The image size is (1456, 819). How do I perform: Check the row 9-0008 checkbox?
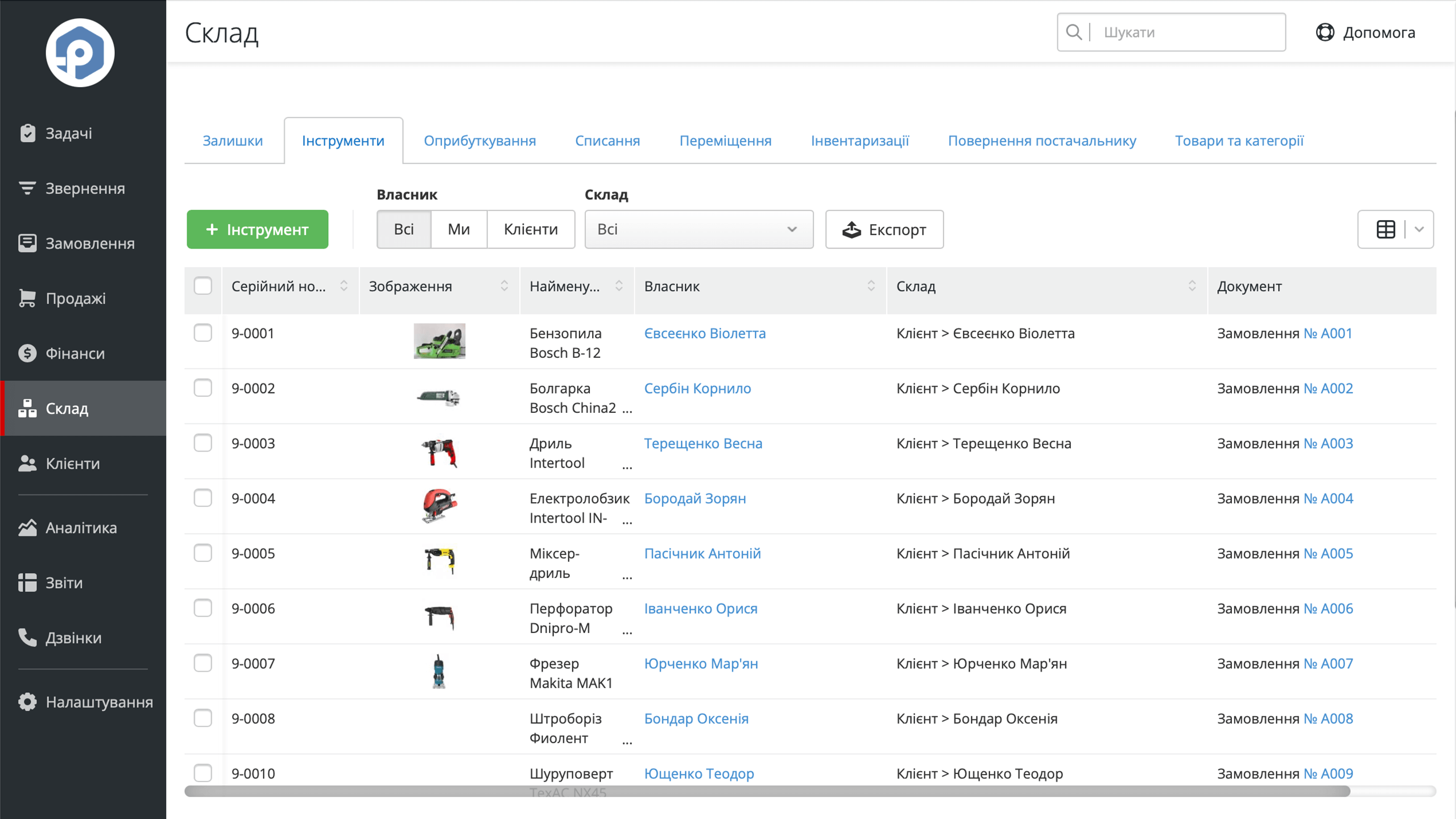(203, 718)
